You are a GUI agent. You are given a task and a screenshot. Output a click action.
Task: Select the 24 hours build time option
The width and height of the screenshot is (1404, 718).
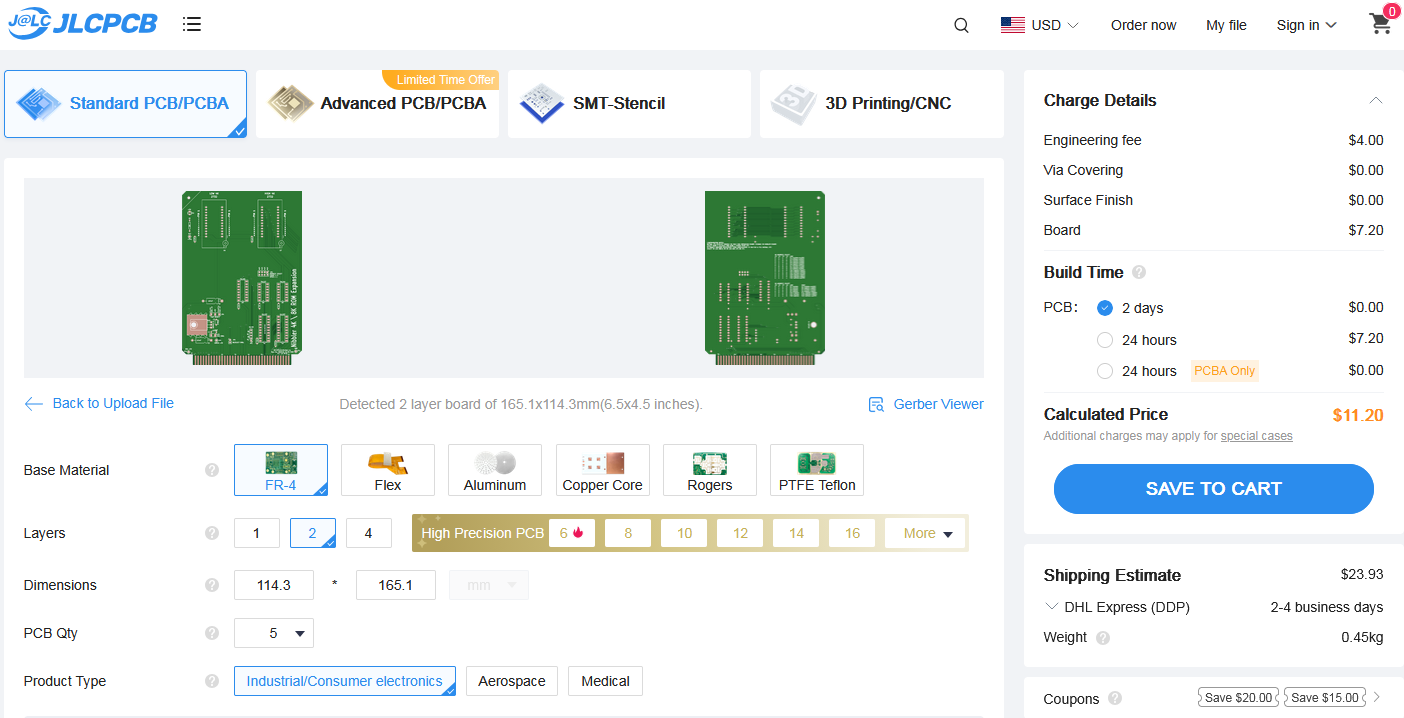point(1105,340)
